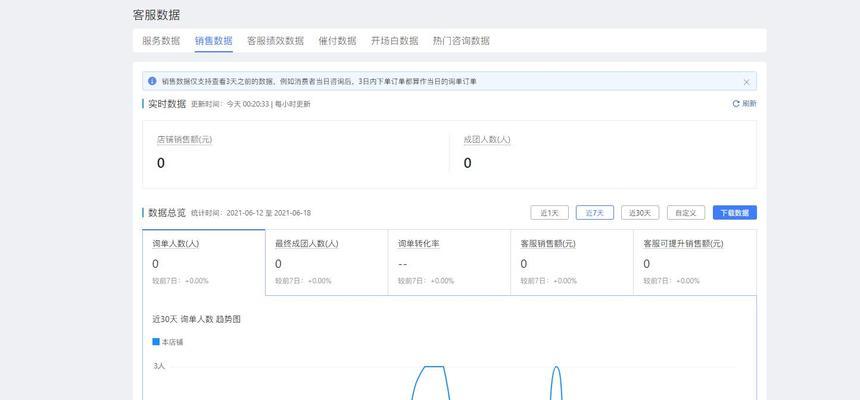The width and height of the screenshot is (860, 400).
Task: Click the 统计时间 2021-06-12 至 2021-06-18 text
Action: tap(251, 213)
